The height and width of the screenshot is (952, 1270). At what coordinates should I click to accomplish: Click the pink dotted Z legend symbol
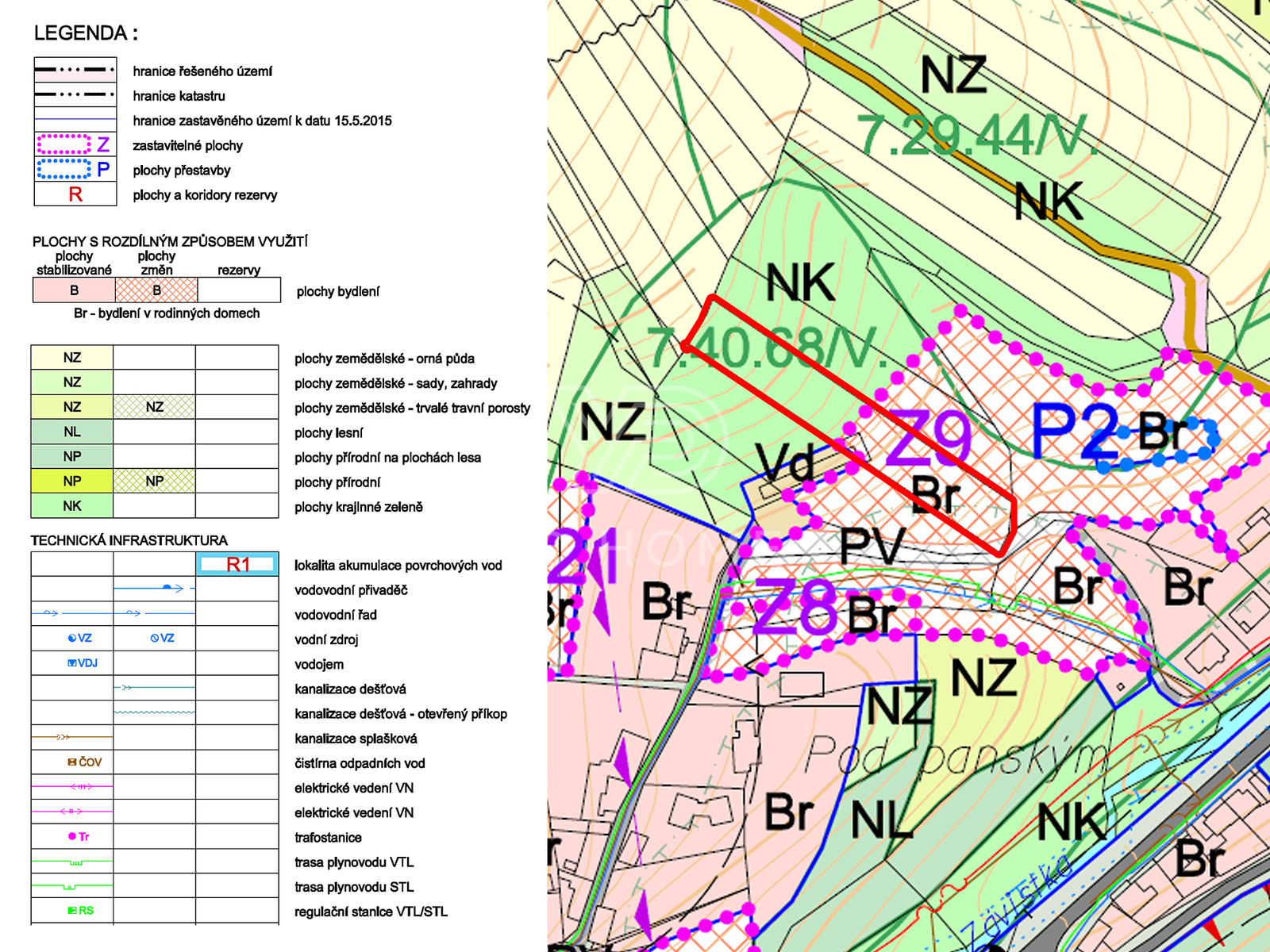(75, 144)
